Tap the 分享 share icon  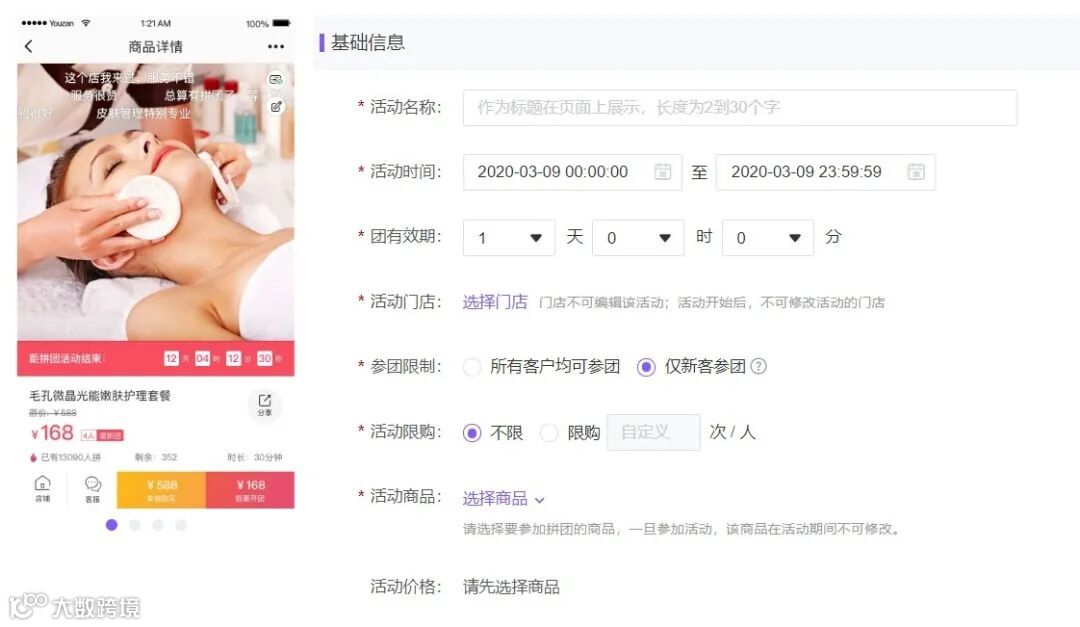[x=264, y=404]
